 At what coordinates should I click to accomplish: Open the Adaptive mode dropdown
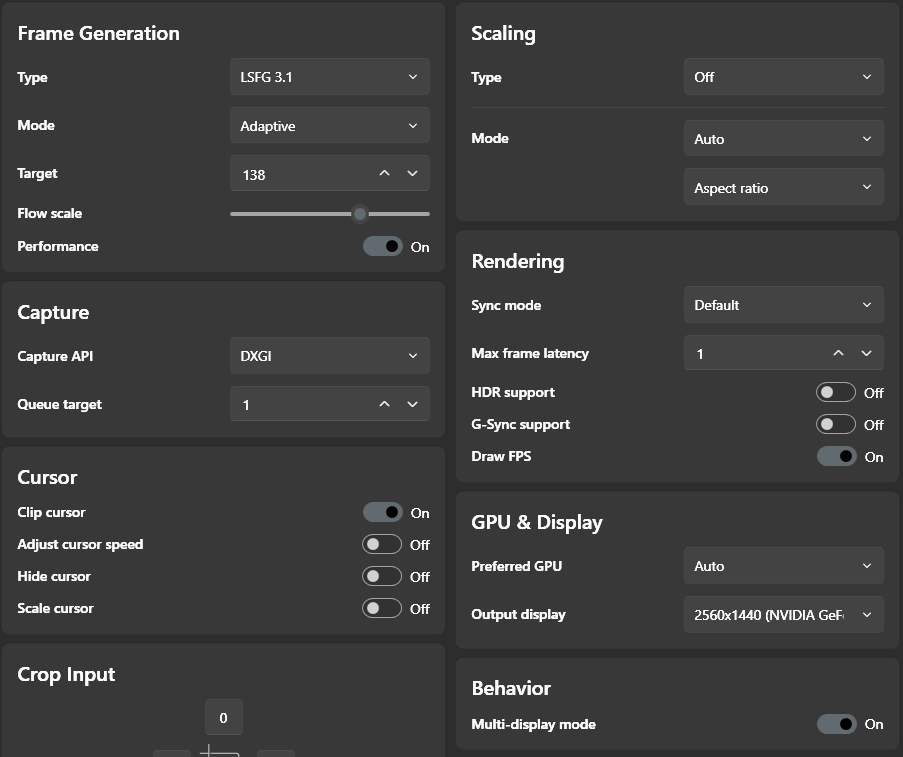tap(329, 126)
